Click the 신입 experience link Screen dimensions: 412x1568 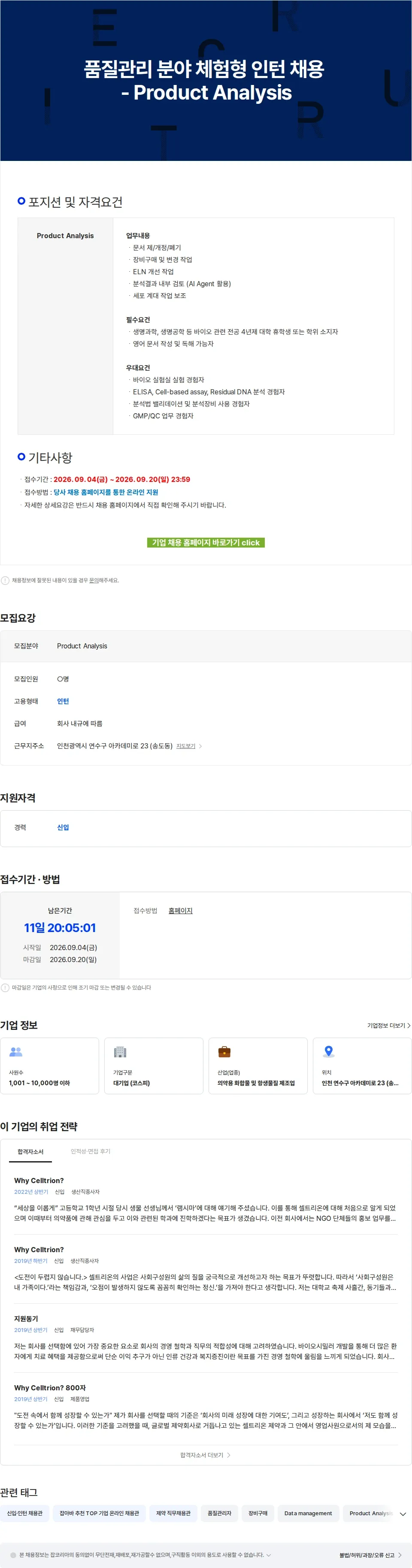tap(63, 827)
